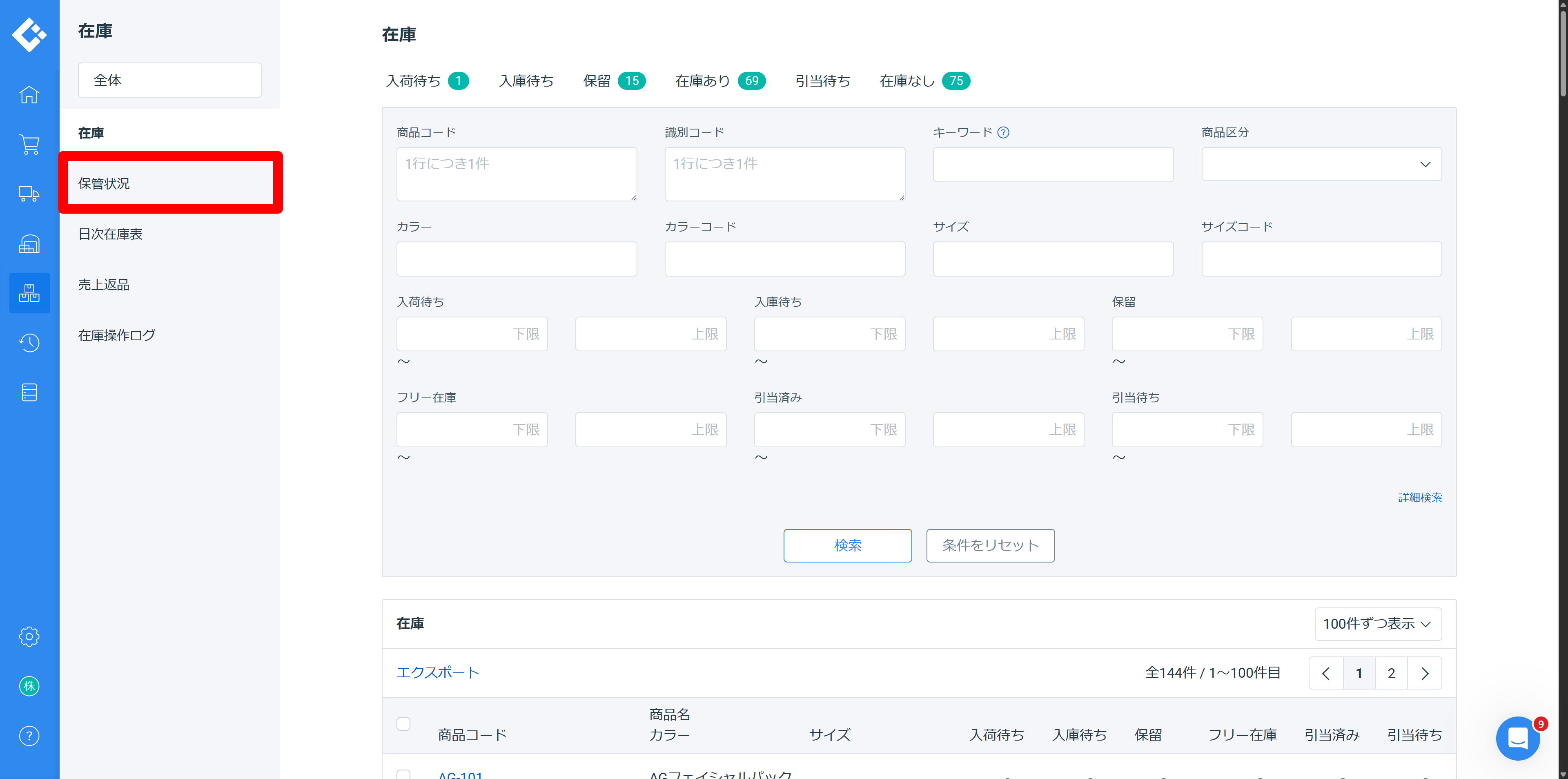Click the 商品コード column header
Viewport: 1568px width, 779px height.
point(472,734)
